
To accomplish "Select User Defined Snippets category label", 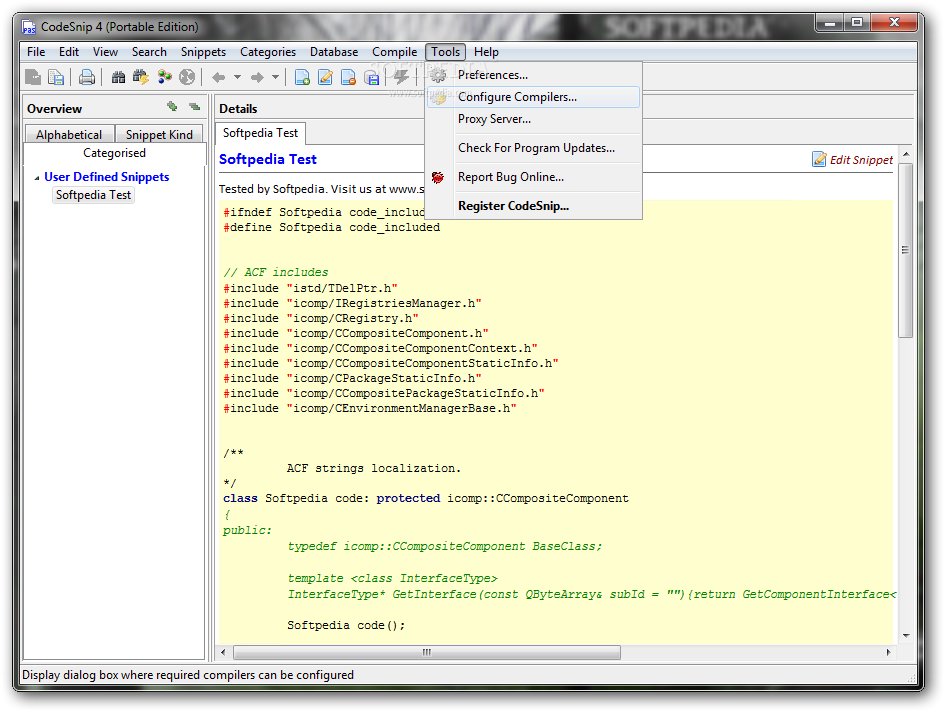I will [106, 177].
